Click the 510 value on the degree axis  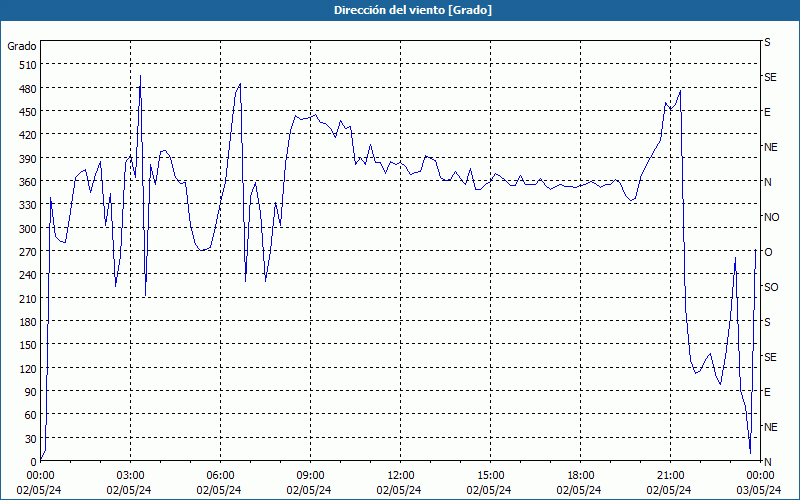pos(28,65)
